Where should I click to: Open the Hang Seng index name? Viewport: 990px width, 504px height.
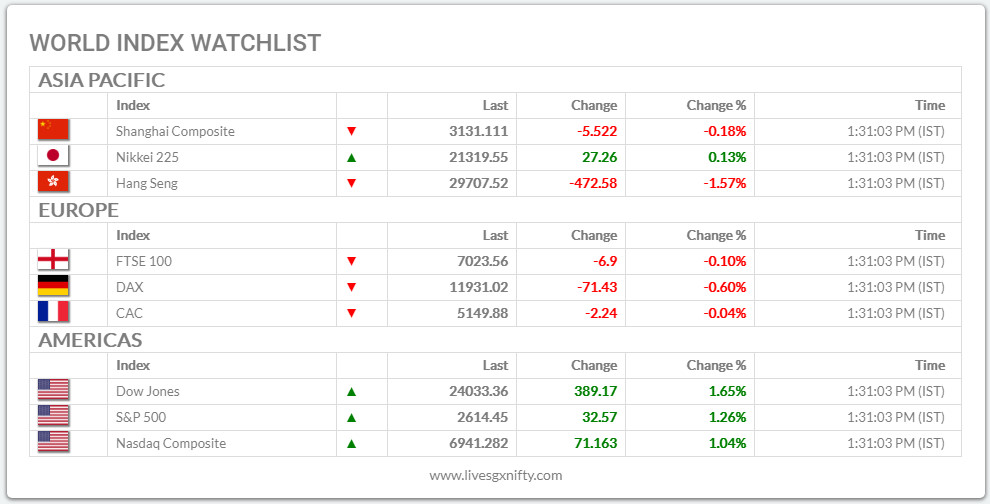pyautogui.click(x=146, y=183)
